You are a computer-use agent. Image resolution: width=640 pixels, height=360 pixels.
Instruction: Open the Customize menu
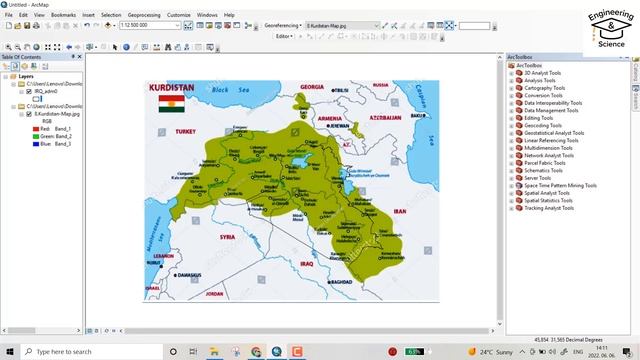click(x=179, y=15)
